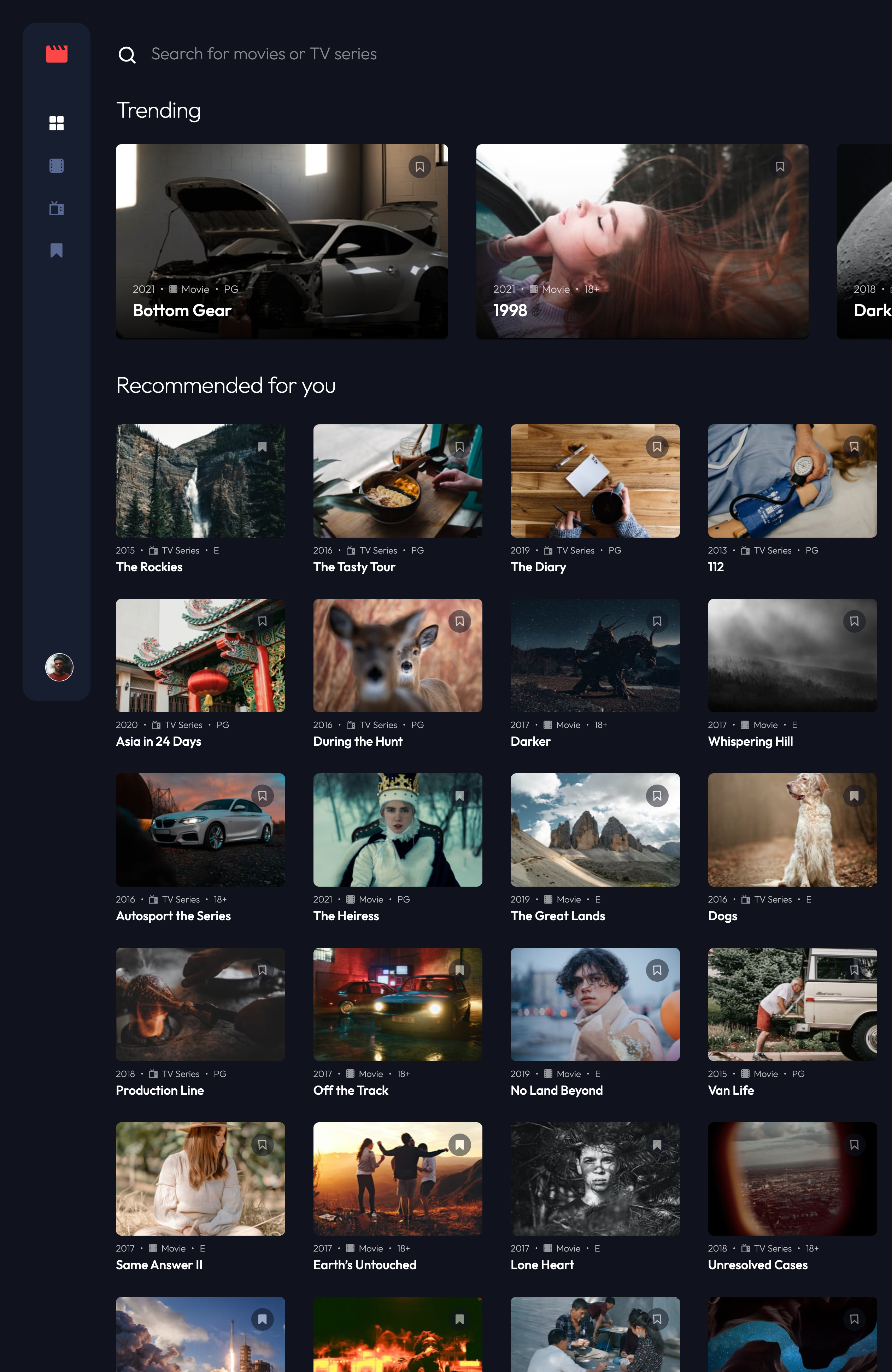Click the Autosport the Series title
This screenshot has width=892, height=1372.
[173, 916]
